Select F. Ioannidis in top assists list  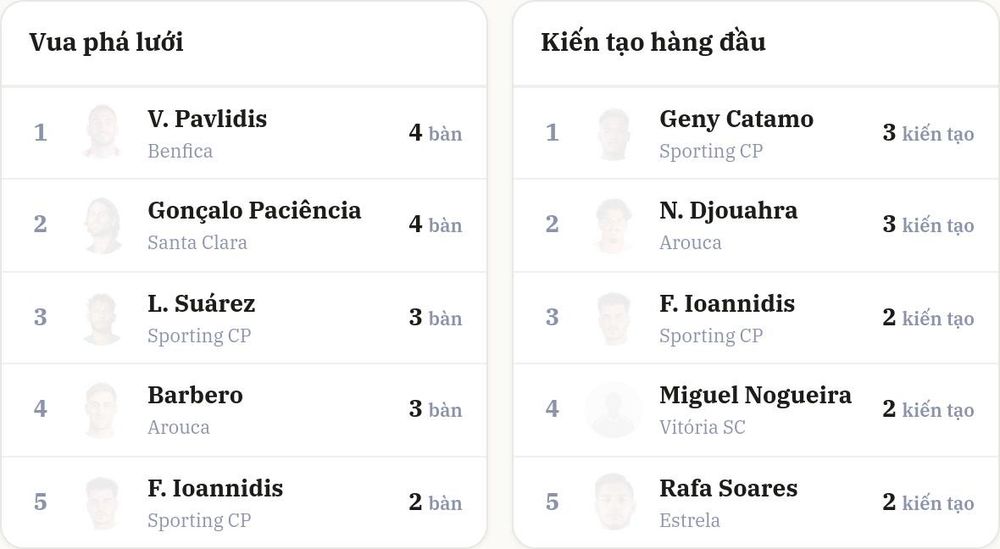point(727,304)
